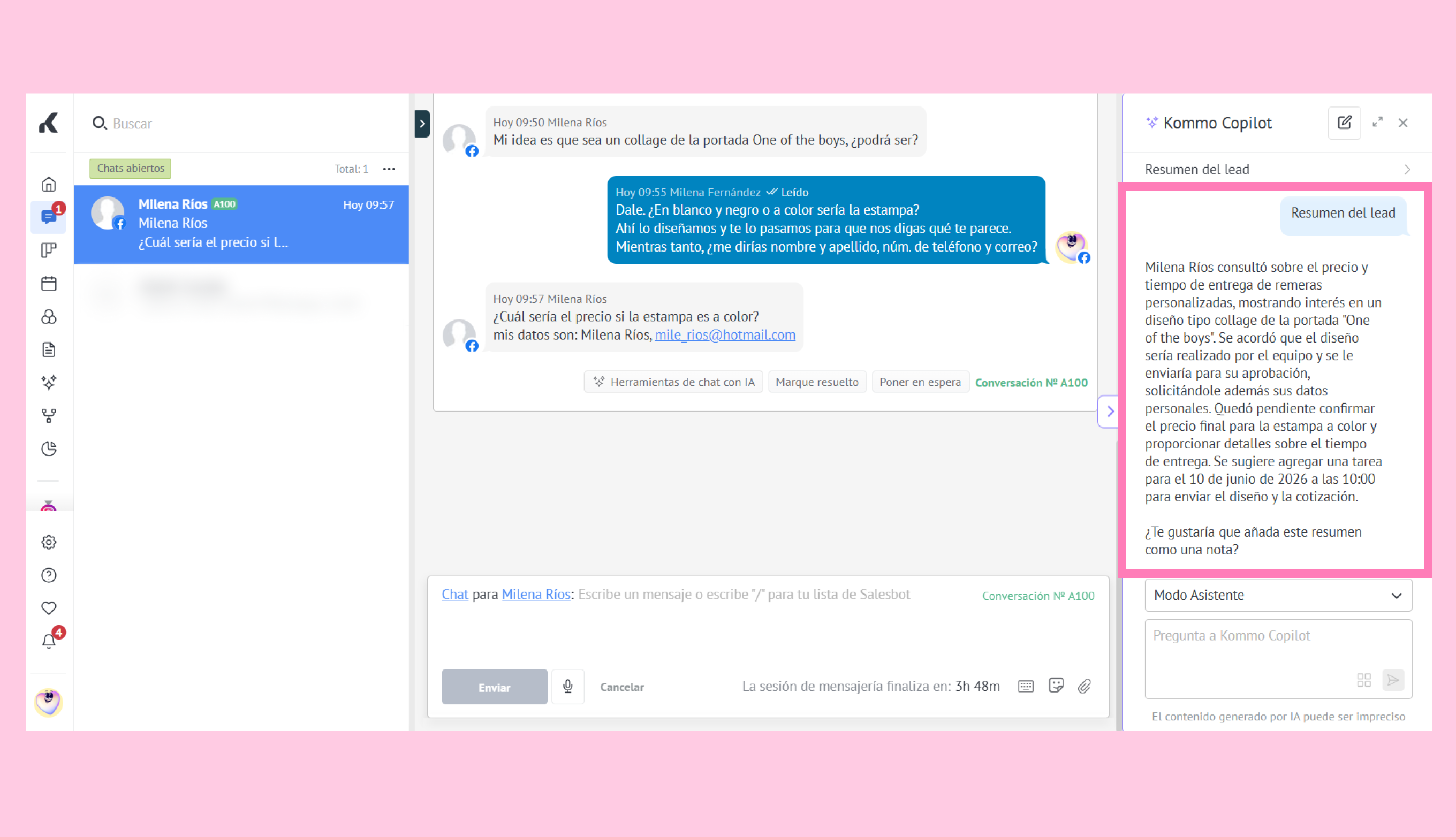1456x837 pixels.
Task: Open the chat list three-dots menu
Action: coord(389,169)
